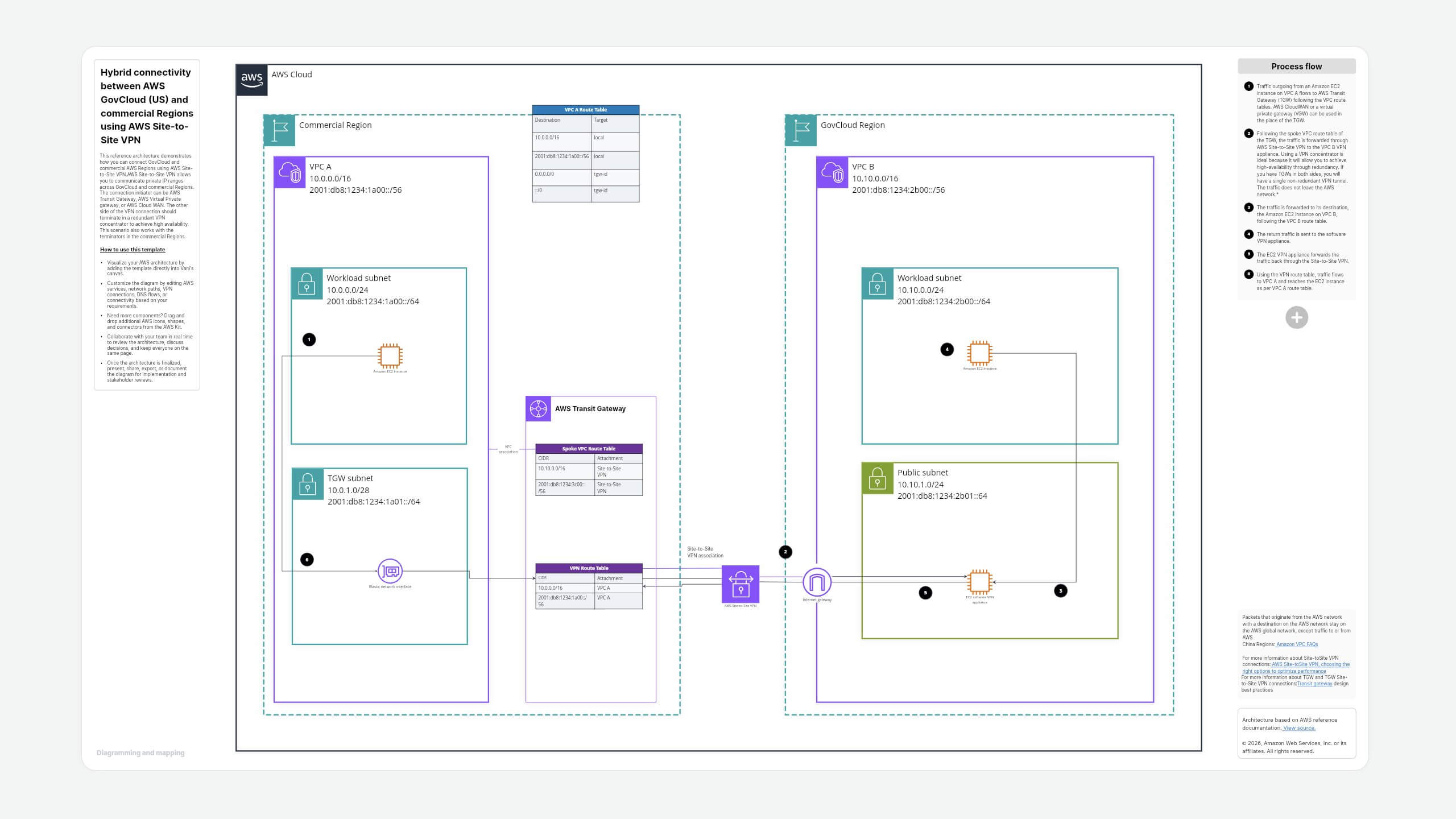
Task: Select the TGW subnet lock icon
Action: pos(308,483)
